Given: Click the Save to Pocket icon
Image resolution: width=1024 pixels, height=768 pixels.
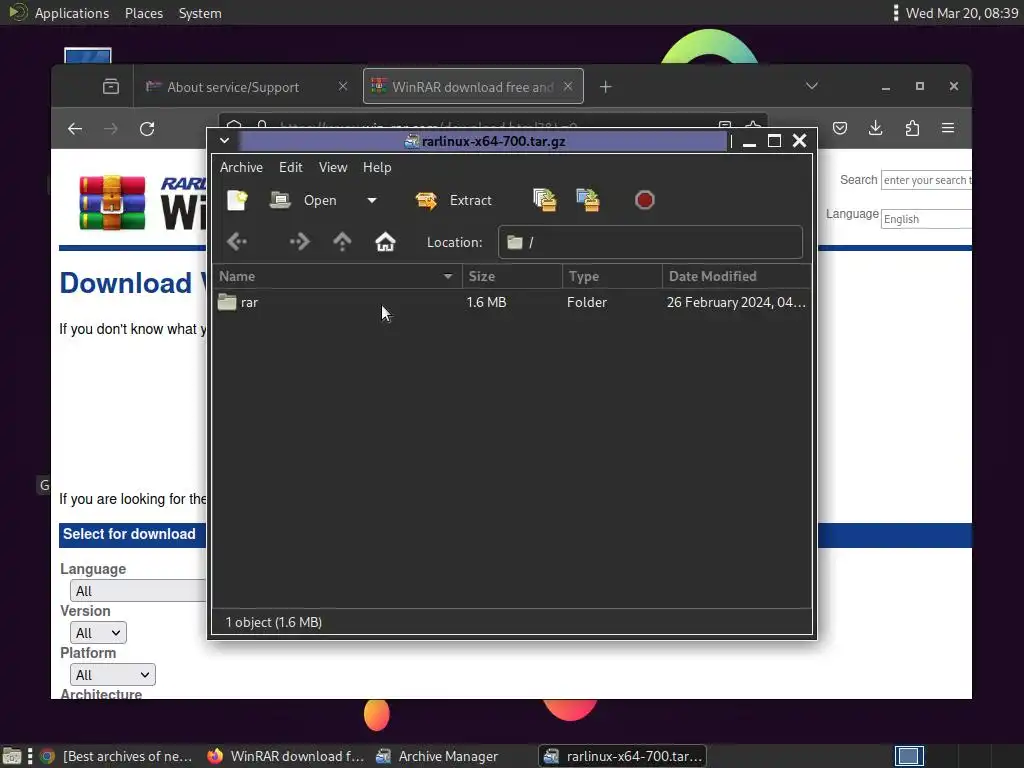Looking at the screenshot, I should pyautogui.click(x=840, y=128).
